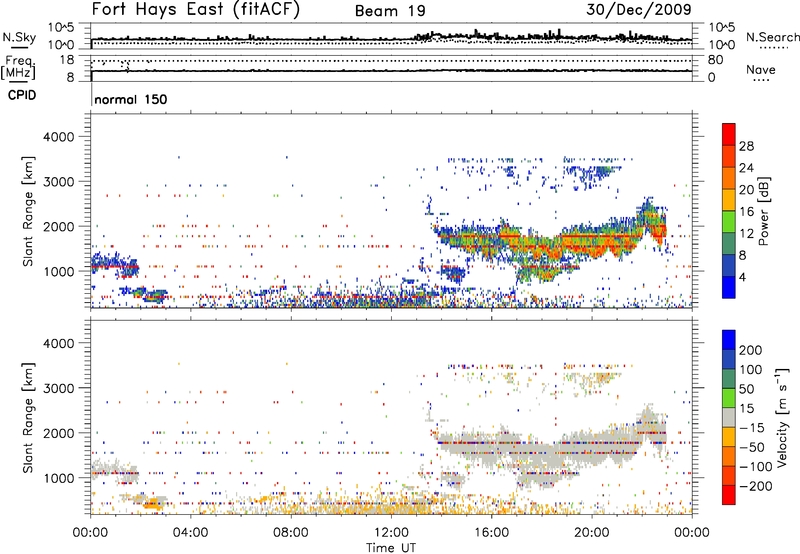This screenshot has width=800, height=554.
Task: Click the blue bottom segment of the power color bar
Action: [729, 287]
